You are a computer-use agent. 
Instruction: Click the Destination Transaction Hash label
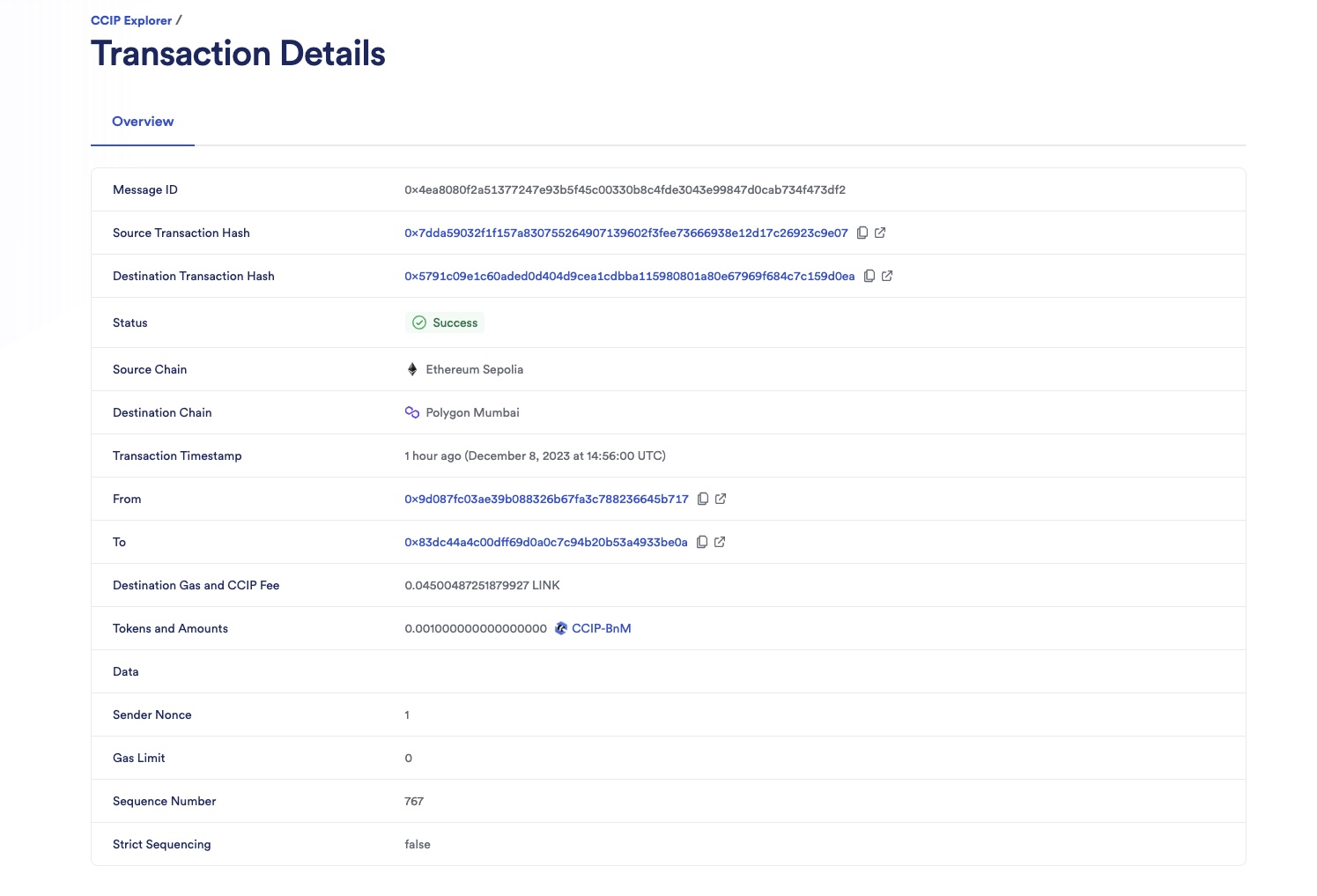click(194, 276)
